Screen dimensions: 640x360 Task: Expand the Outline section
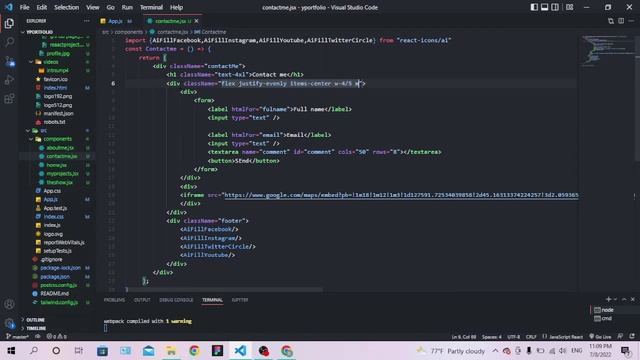coord(36,320)
